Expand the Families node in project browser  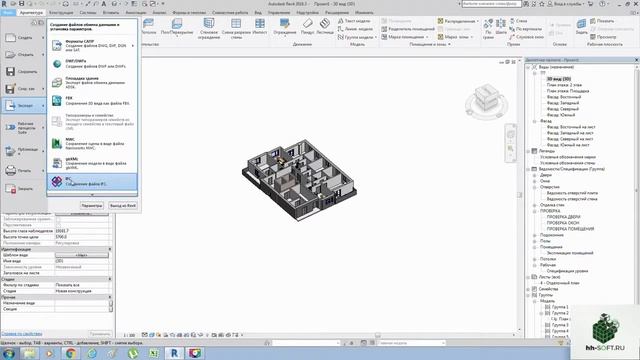(x=528, y=289)
